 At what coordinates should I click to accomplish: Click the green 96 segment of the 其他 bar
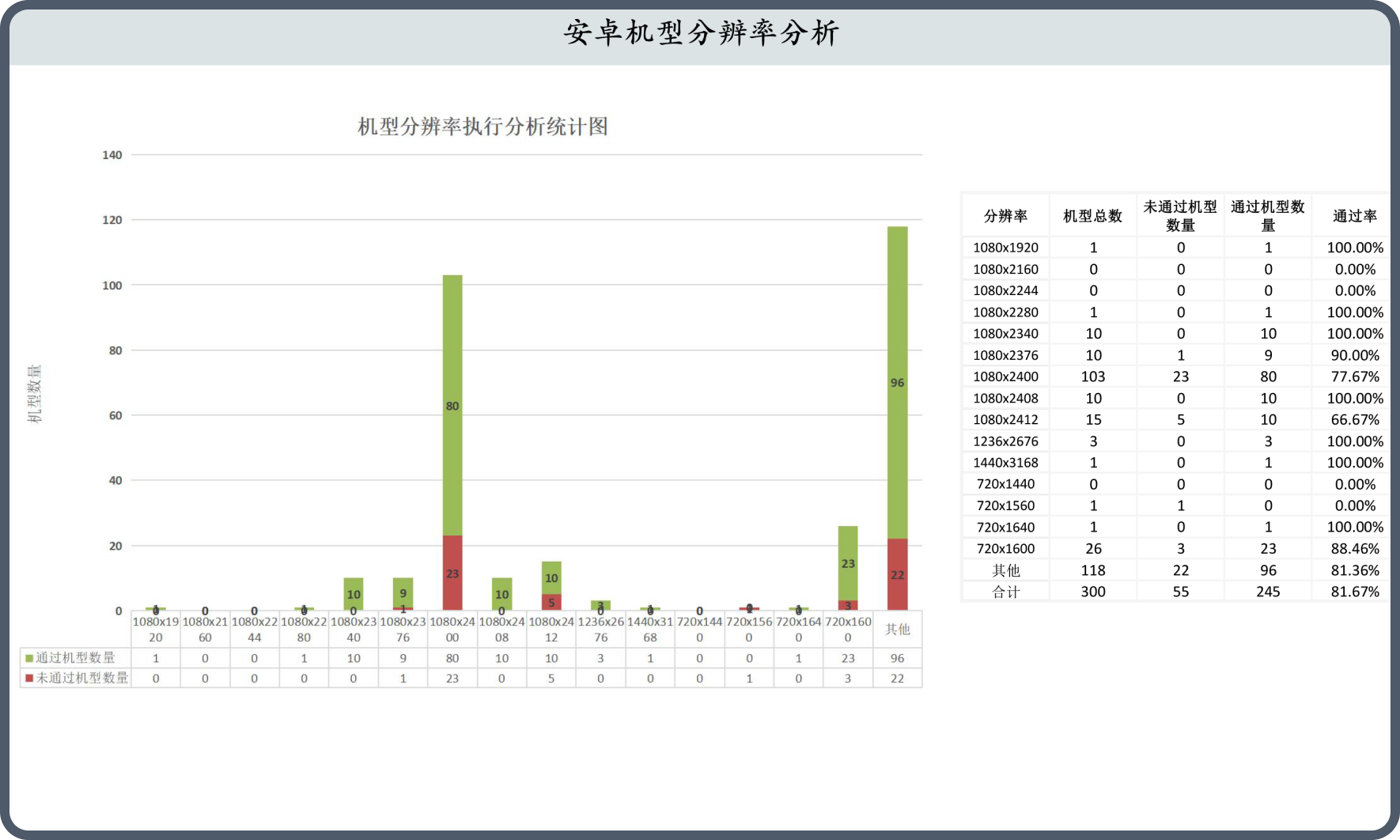click(x=897, y=382)
